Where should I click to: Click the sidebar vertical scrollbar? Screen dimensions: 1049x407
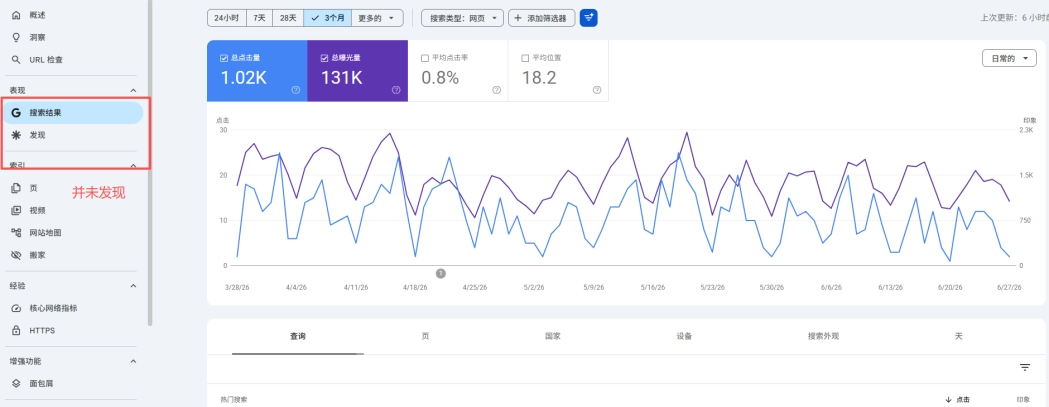pyautogui.click(x=150, y=163)
